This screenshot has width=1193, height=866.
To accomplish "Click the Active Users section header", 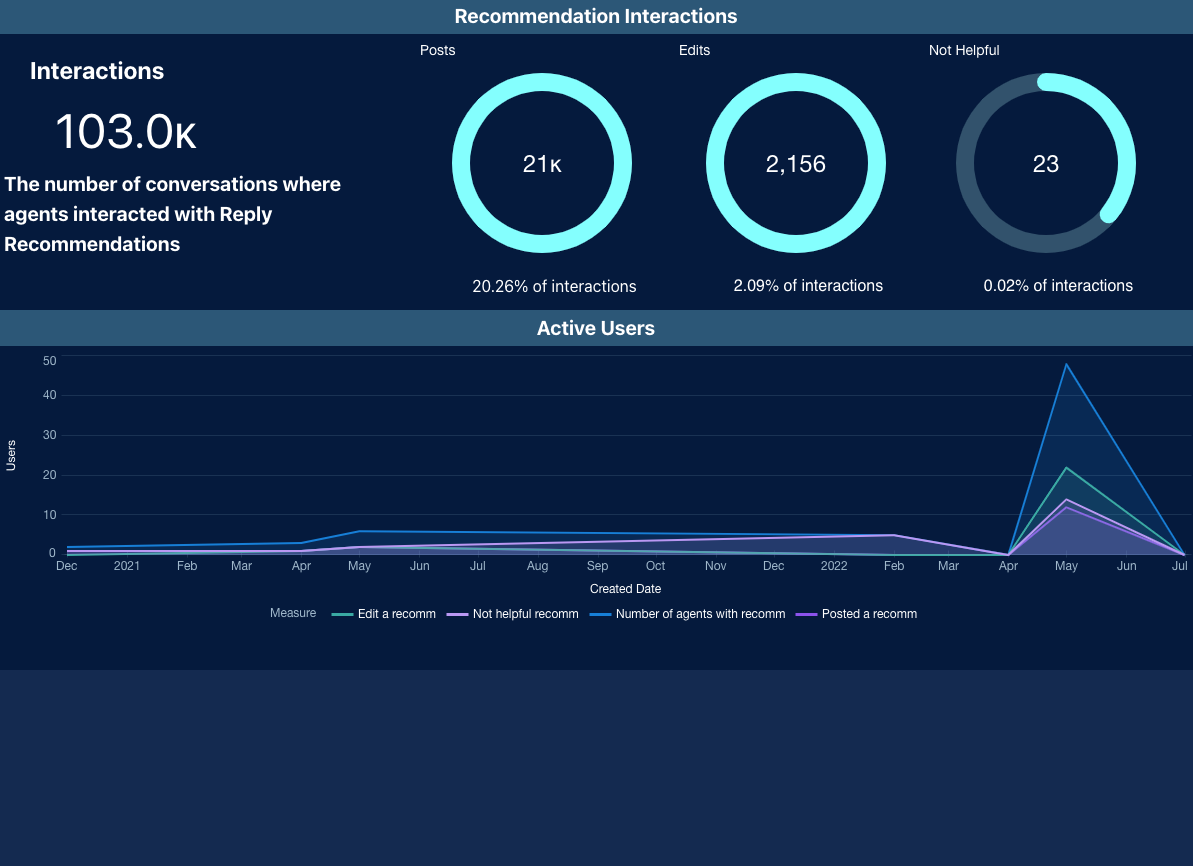I will (596, 328).
